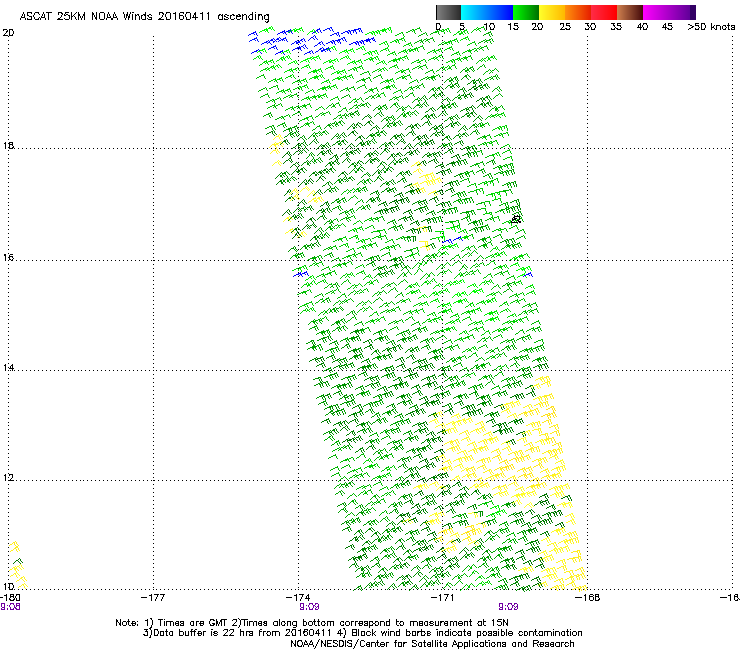740x650 pixels.
Task: Click the black contaminated wind barb near 17N
Action: click(x=516, y=219)
